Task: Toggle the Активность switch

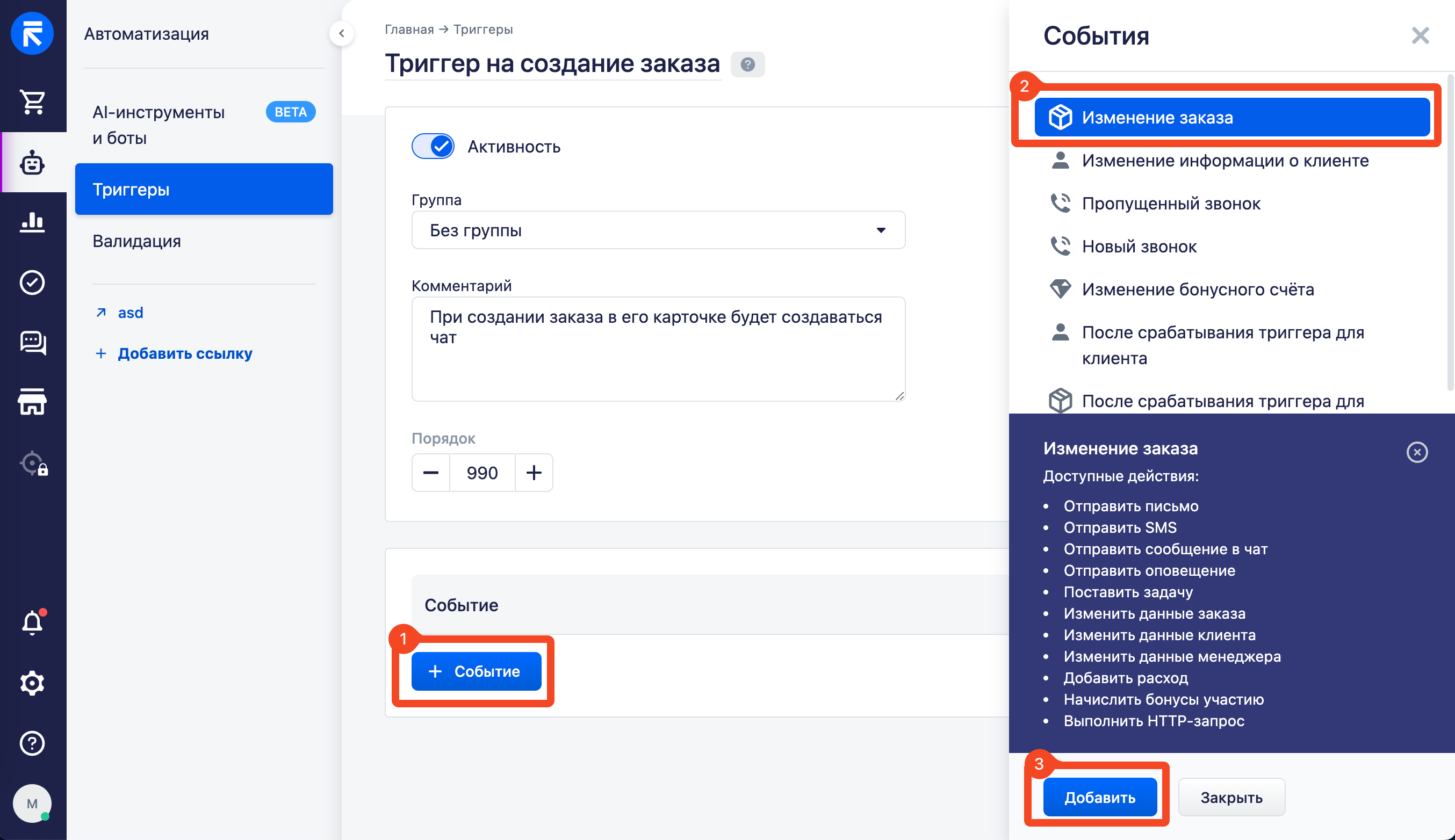Action: (x=433, y=147)
